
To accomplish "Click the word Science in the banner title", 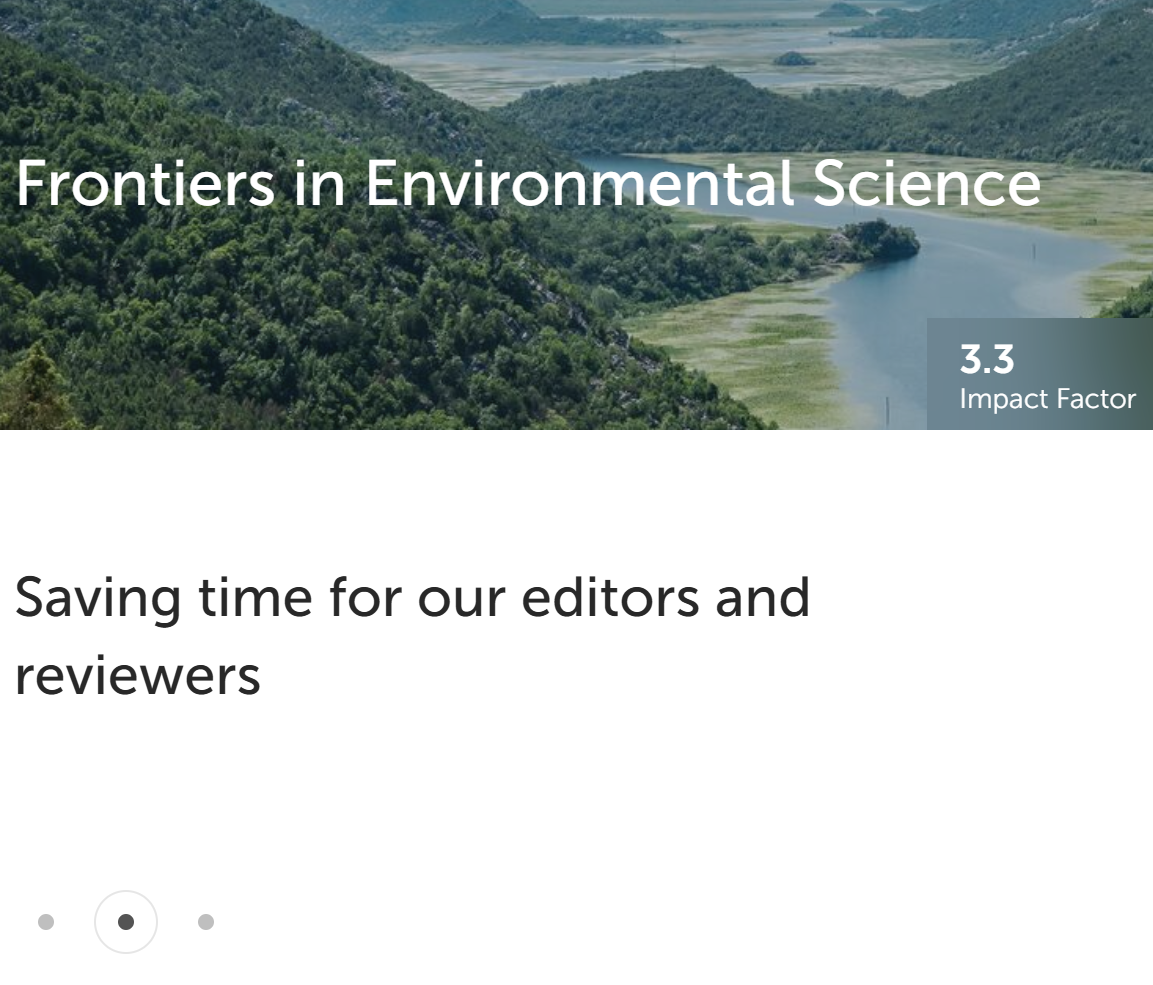I will tap(926, 184).
